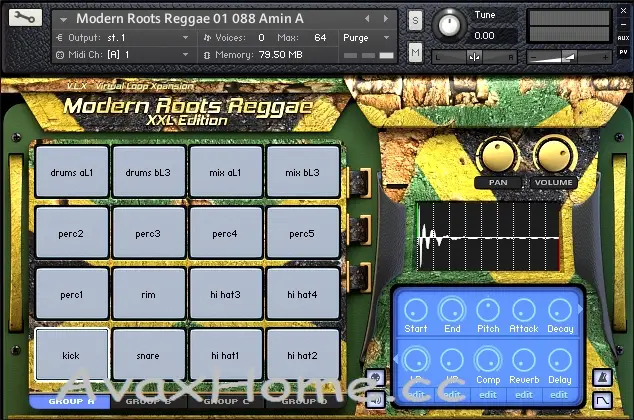Viewport: 634px width, 420px height.
Task: Trigger the perc4 pad
Action: pos(226,233)
